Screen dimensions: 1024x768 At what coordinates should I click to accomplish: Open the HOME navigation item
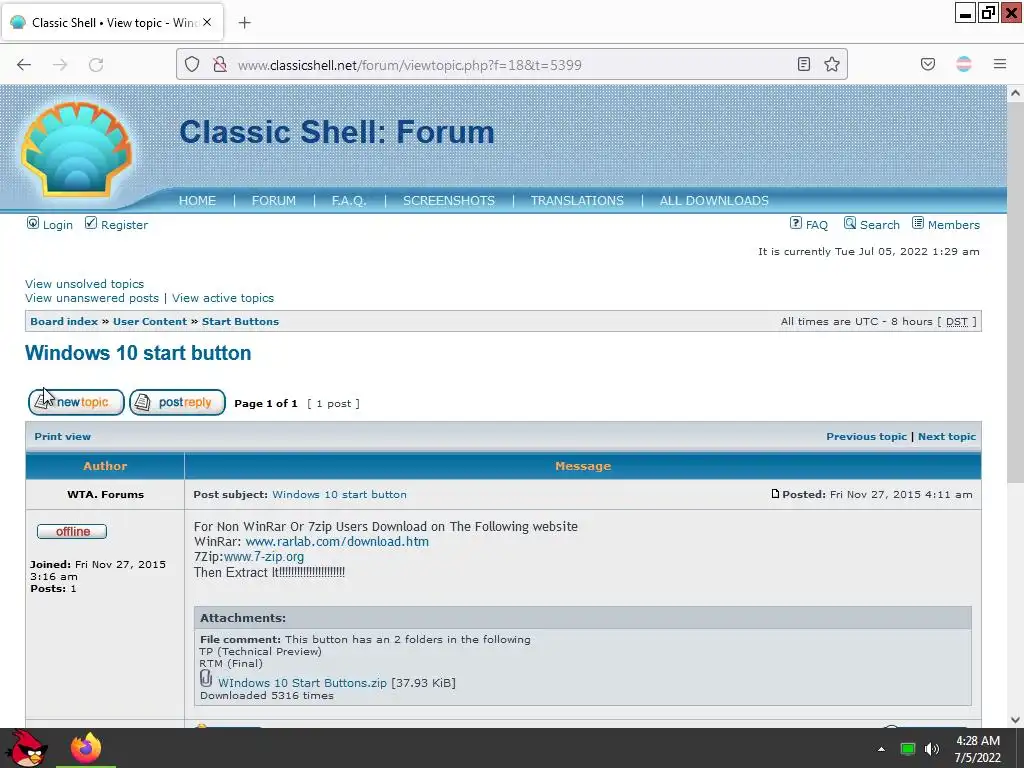click(x=197, y=200)
